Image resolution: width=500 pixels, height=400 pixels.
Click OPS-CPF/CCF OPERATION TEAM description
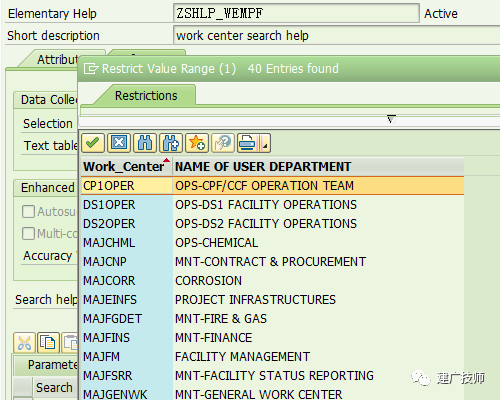tap(264, 186)
